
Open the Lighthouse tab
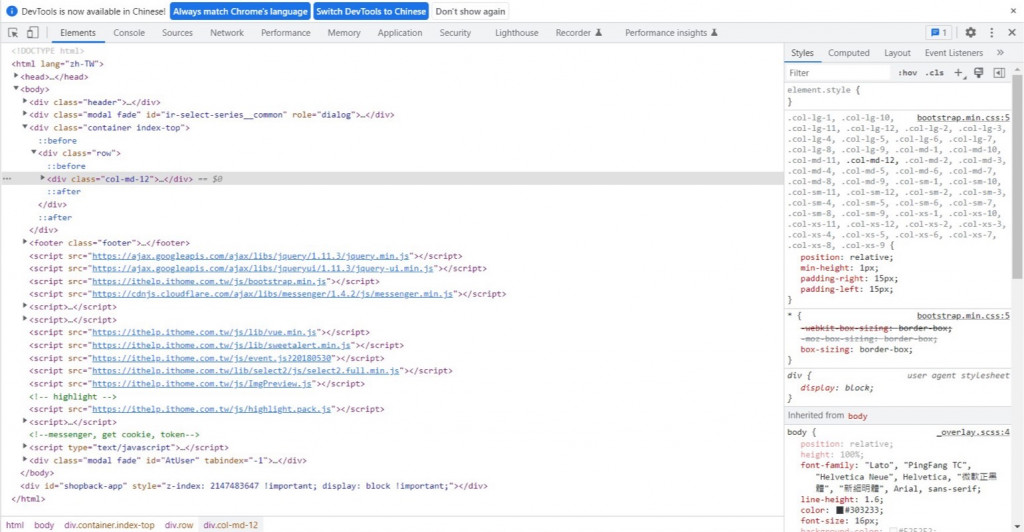point(517,33)
